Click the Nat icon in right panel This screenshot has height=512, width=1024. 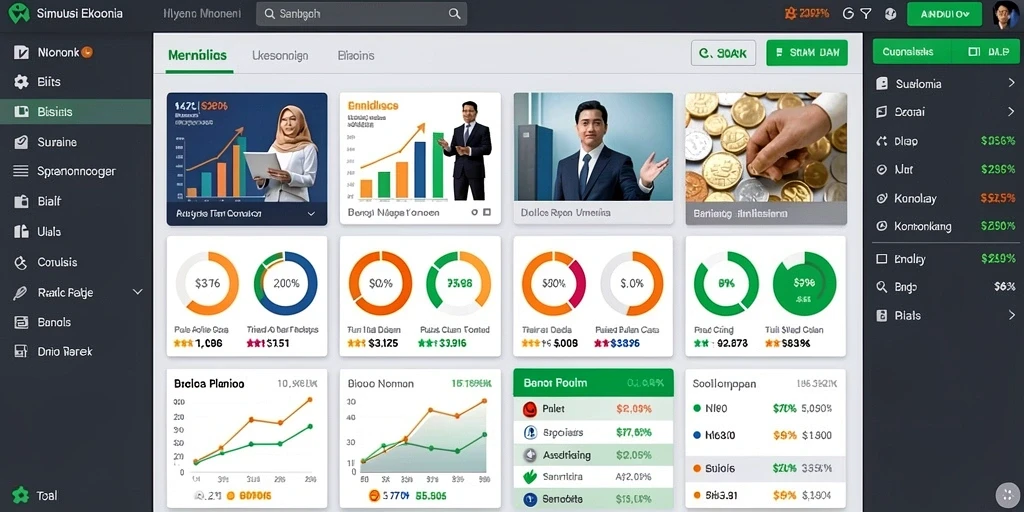point(882,169)
